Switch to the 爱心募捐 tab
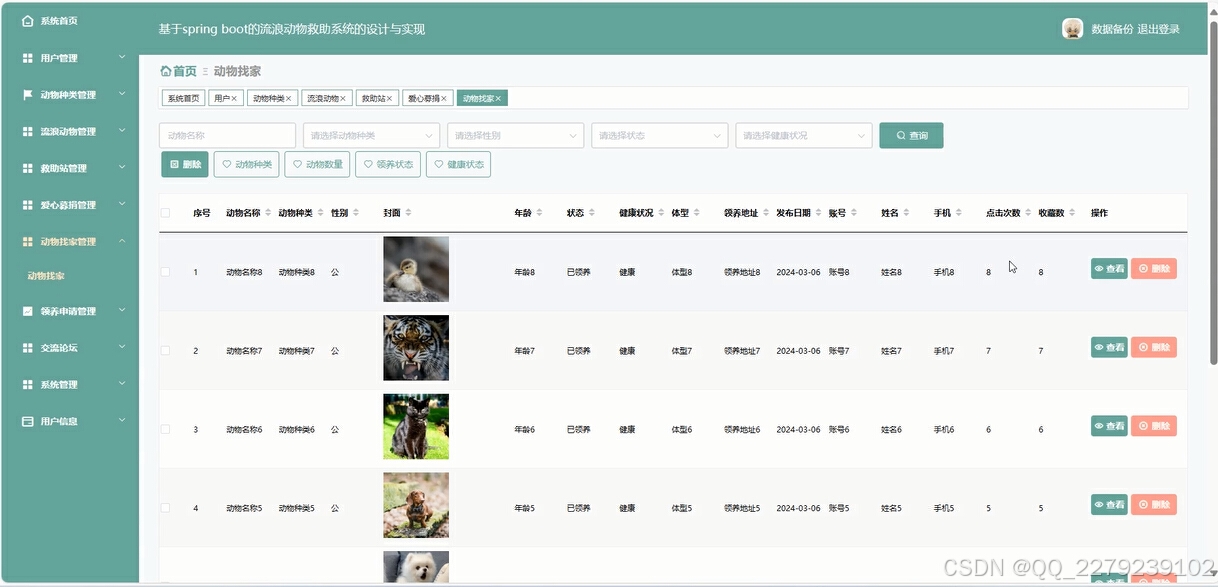This screenshot has width=1218, height=587. (428, 98)
